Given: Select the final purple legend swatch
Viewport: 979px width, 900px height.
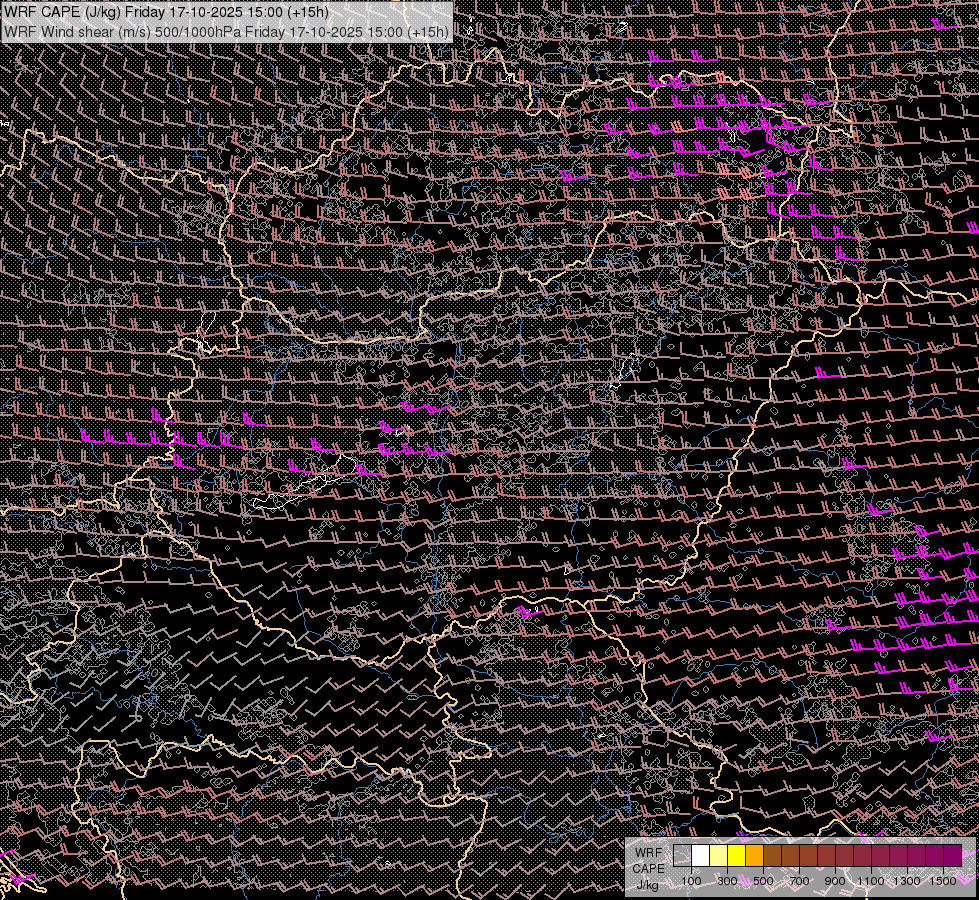Looking at the screenshot, I should (x=953, y=856).
